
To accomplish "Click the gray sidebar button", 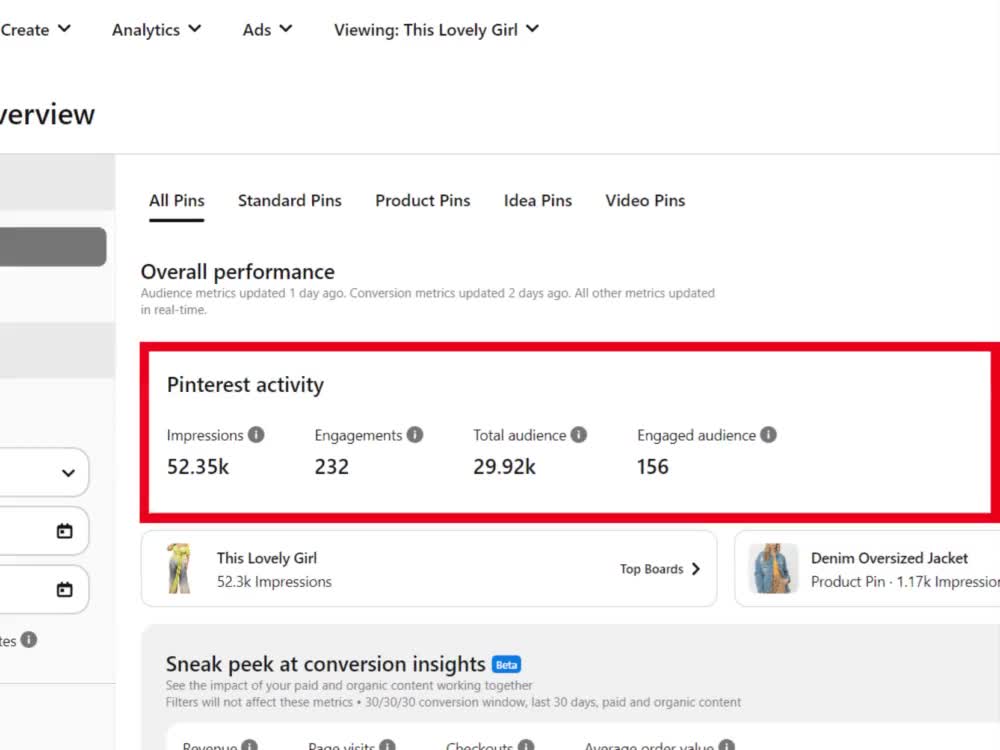I will (53, 247).
